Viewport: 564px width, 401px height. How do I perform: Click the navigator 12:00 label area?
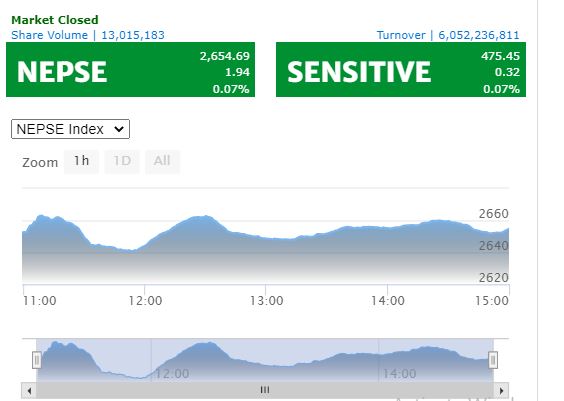coord(172,374)
